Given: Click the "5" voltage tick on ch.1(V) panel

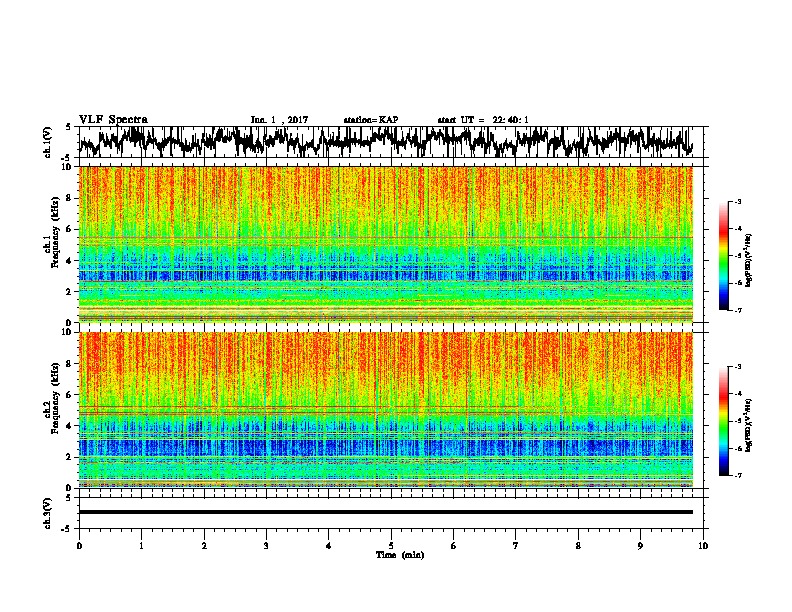Looking at the screenshot, I should click(x=68, y=127).
